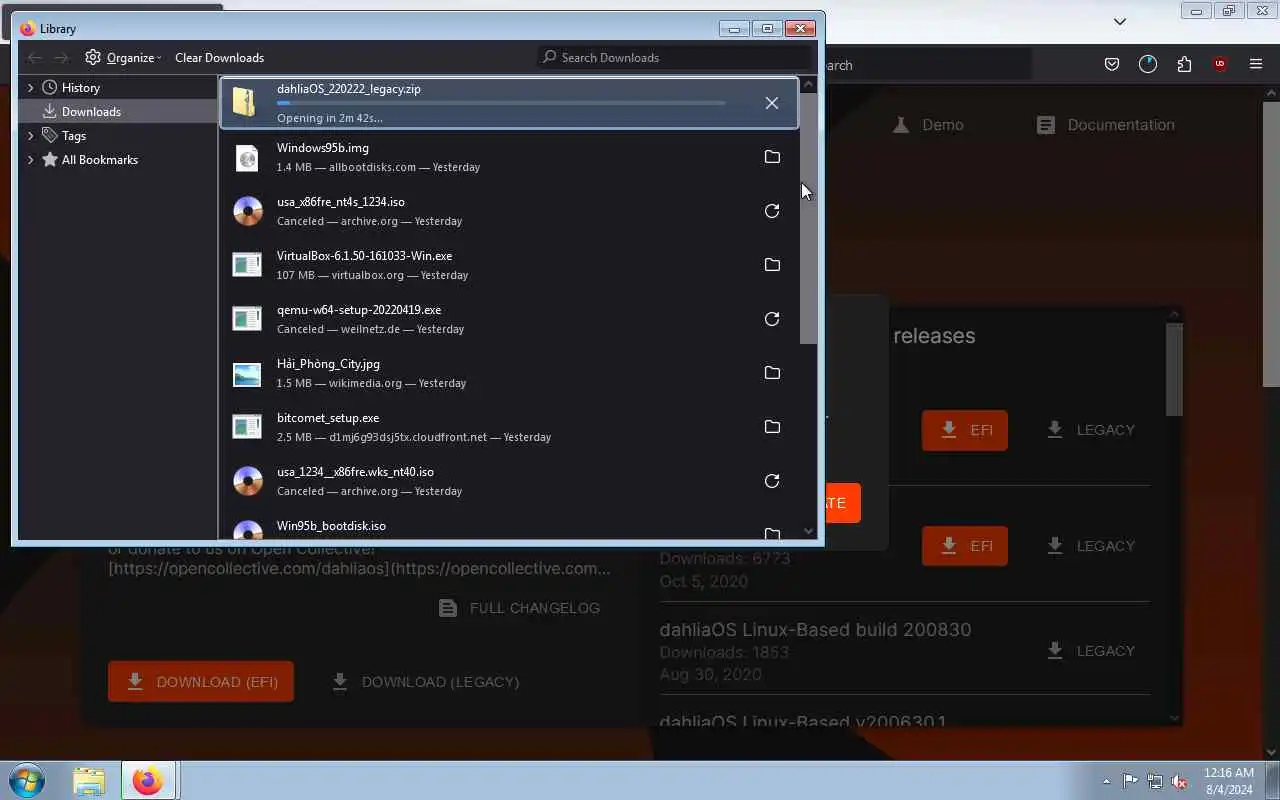Open folder containing bitcomet_setup.exe
This screenshot has height=800, width=1280.
click(772, 427)
